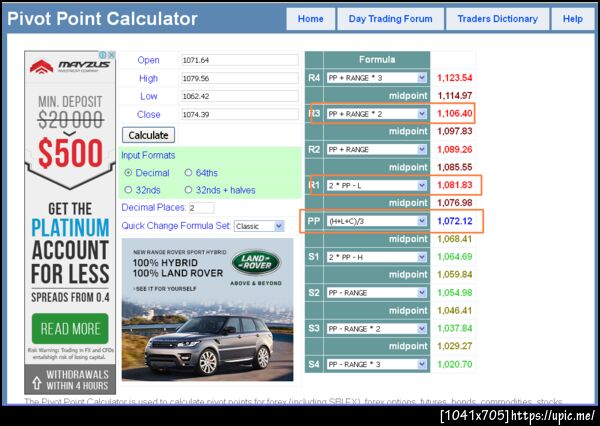Click the Open price input field

coord(240,60)
